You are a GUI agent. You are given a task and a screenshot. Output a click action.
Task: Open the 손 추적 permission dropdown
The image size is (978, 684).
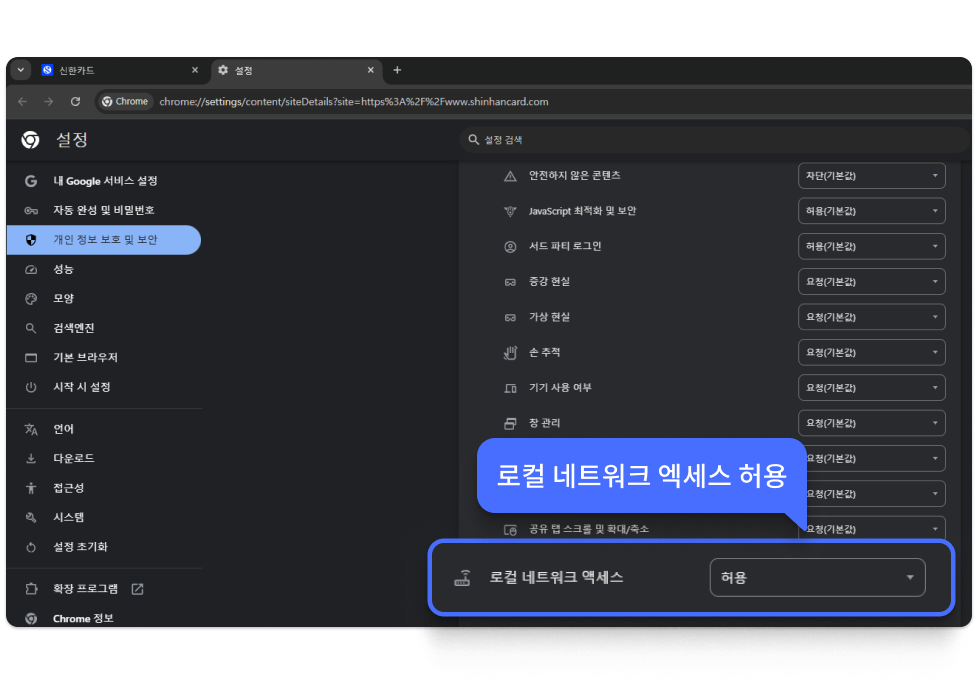(x=871, y=353)
